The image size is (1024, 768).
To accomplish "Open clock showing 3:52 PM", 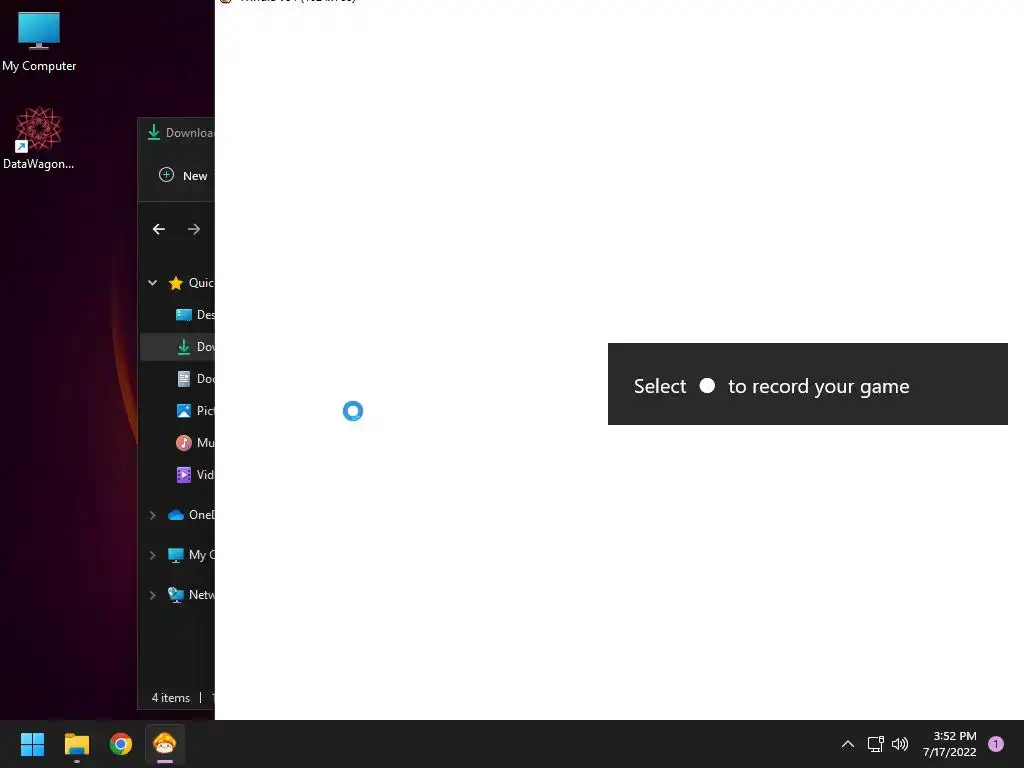I will pos(950,744).
